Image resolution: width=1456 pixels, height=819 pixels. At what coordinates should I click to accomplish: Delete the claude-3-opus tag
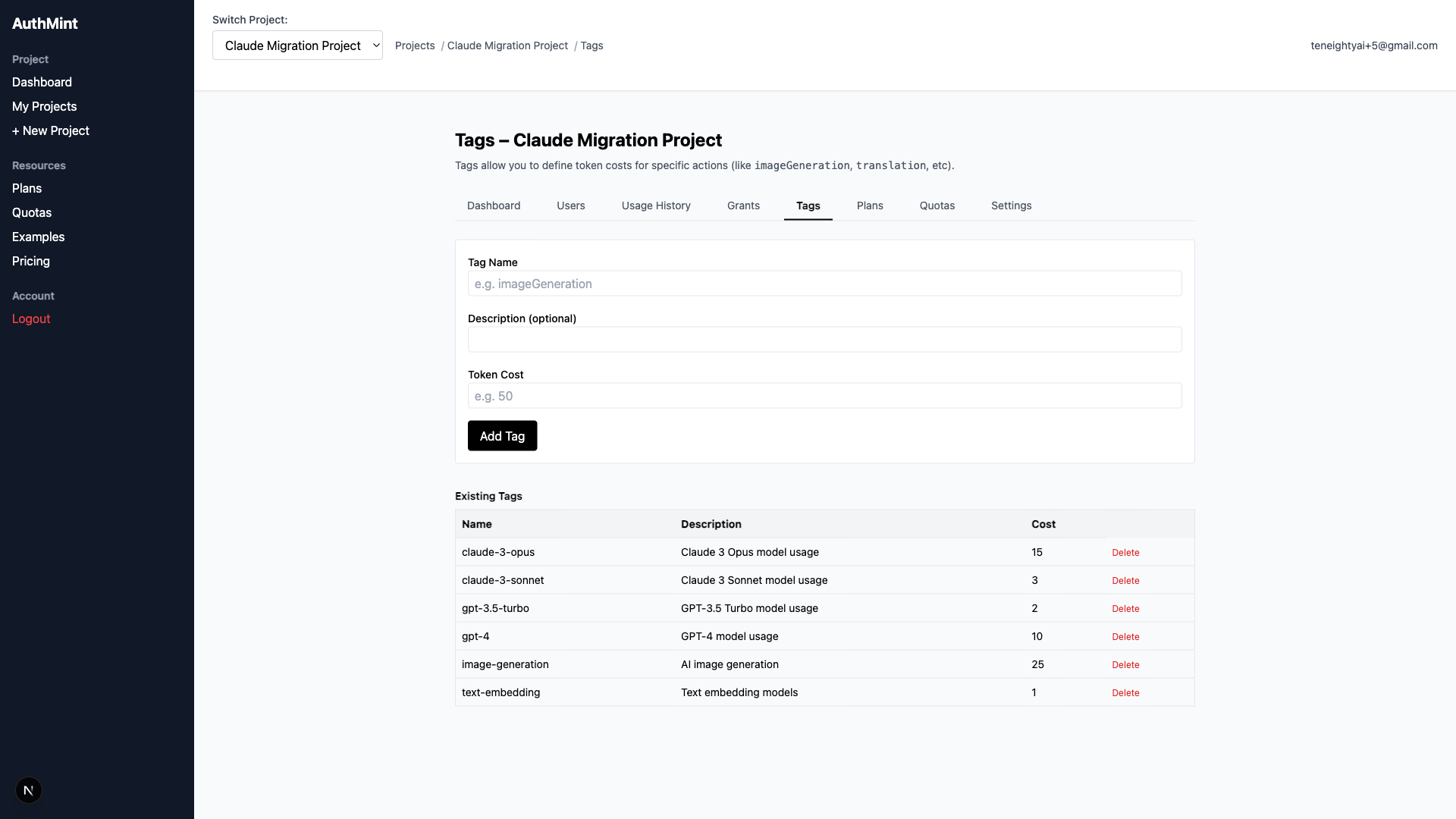(1125, 553)
